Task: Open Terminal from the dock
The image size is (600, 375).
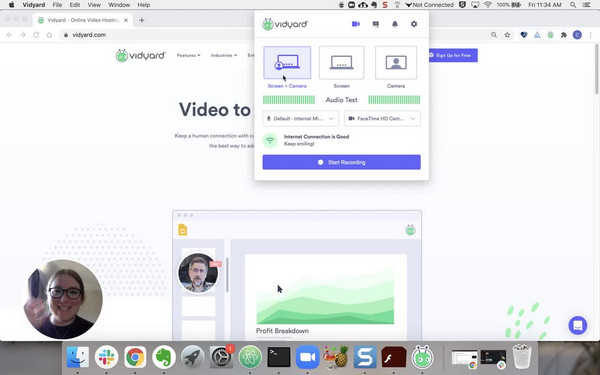Action: [x=279, y=357]
